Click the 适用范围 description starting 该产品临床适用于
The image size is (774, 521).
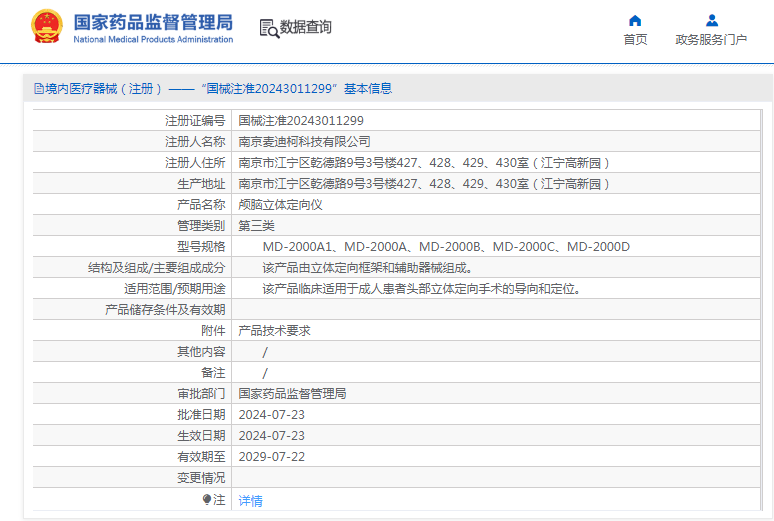coord(422,289)
